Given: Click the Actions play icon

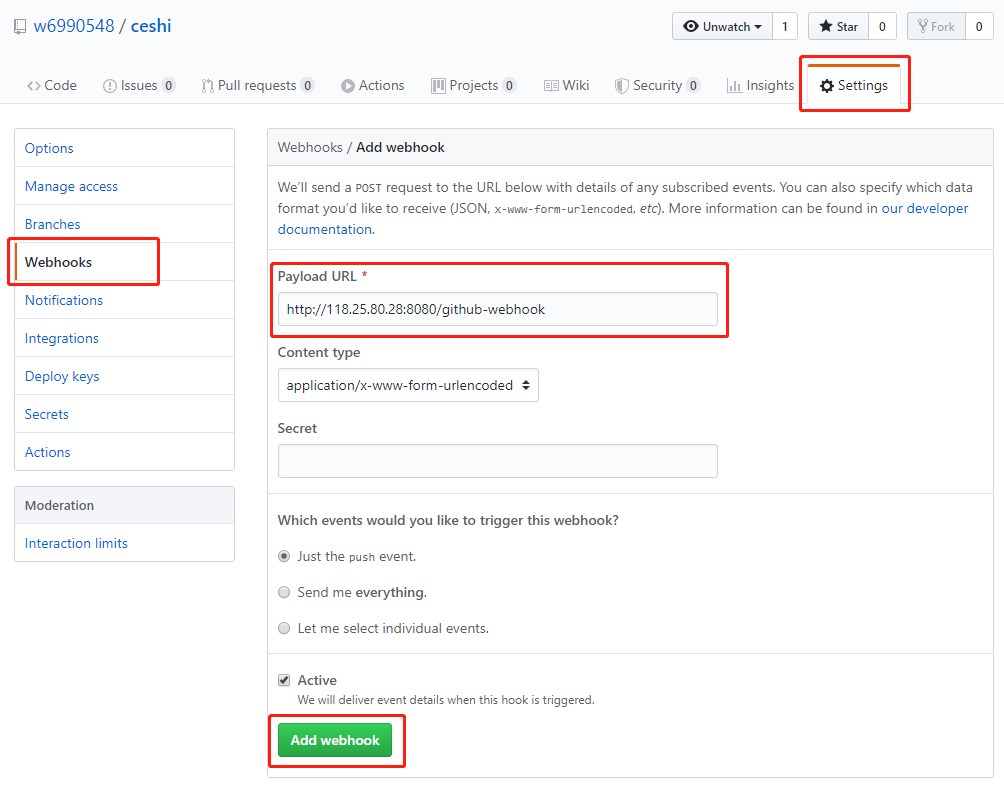Looking at the screenshot, I should (x=348, y=86).
